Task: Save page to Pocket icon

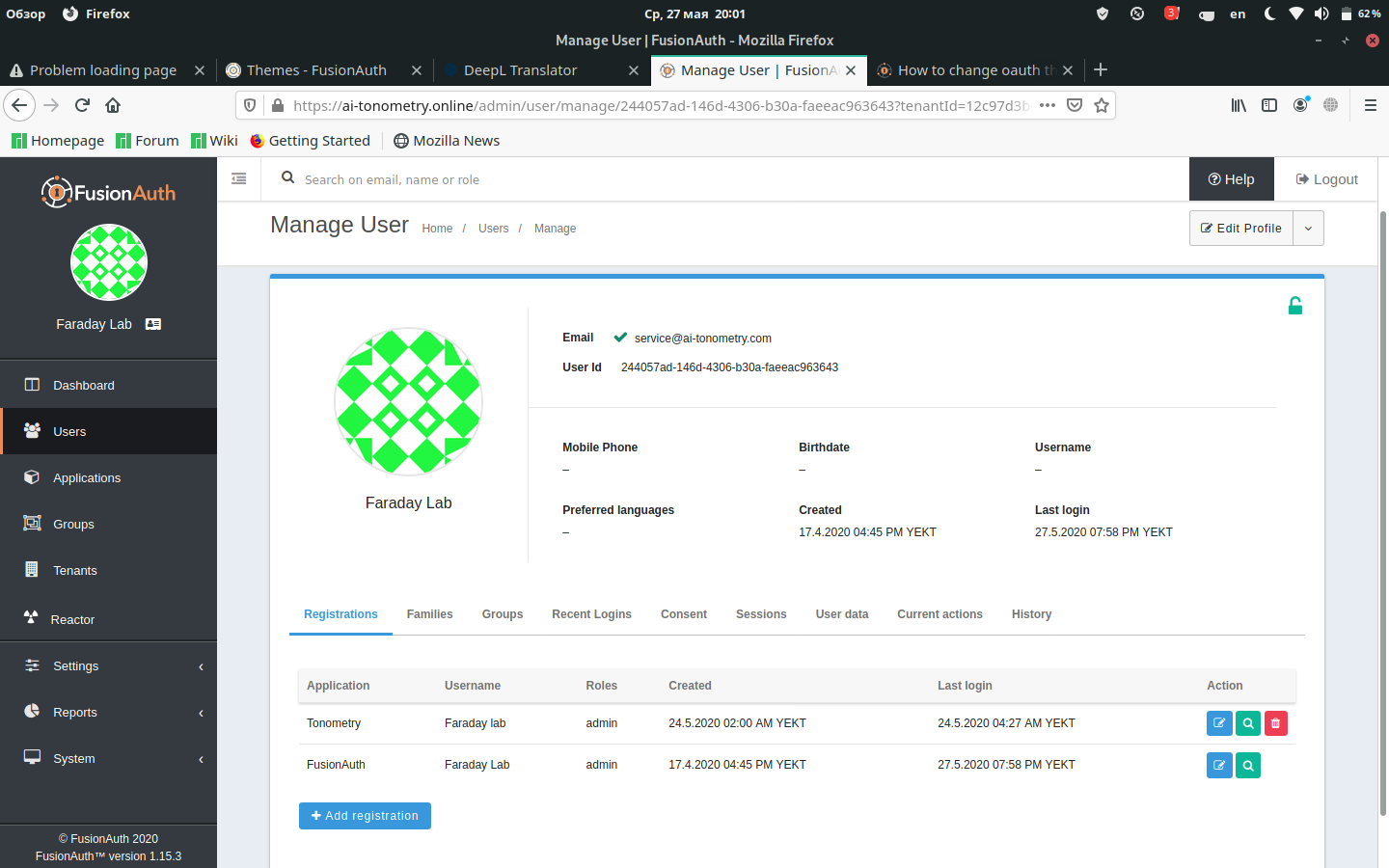Action: click(x=1075, y=105)
